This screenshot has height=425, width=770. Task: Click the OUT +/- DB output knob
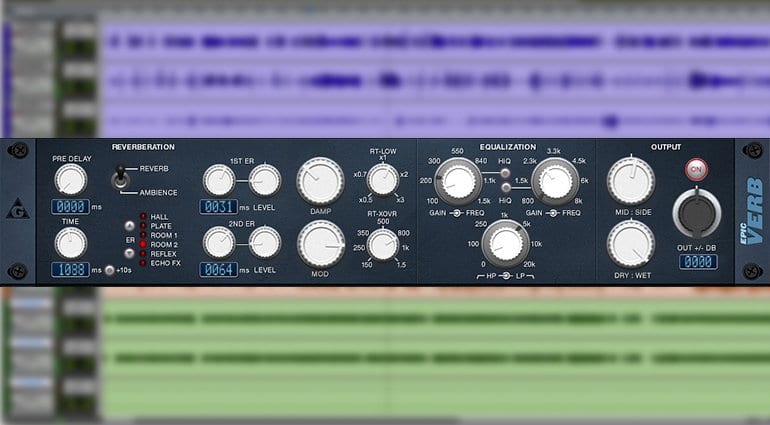[x=696, y=213]
